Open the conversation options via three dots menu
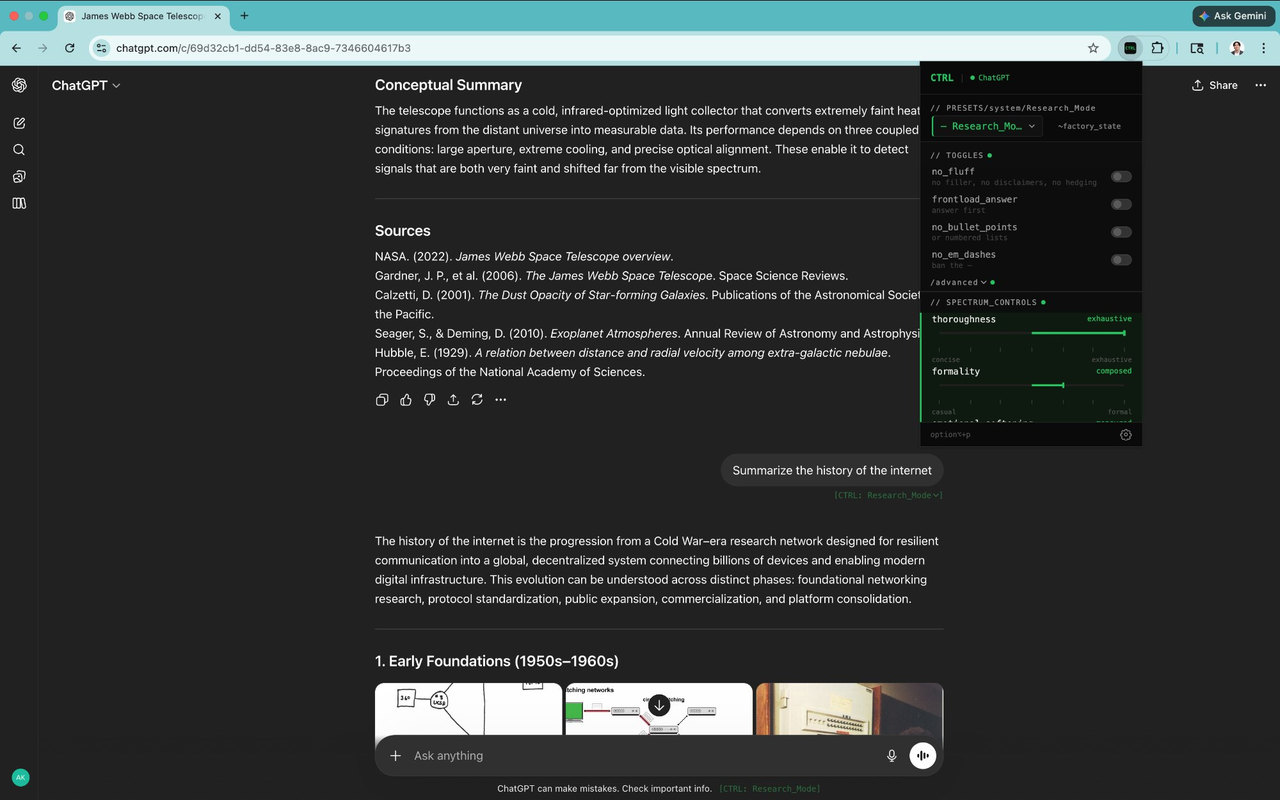 (1260, 85)
